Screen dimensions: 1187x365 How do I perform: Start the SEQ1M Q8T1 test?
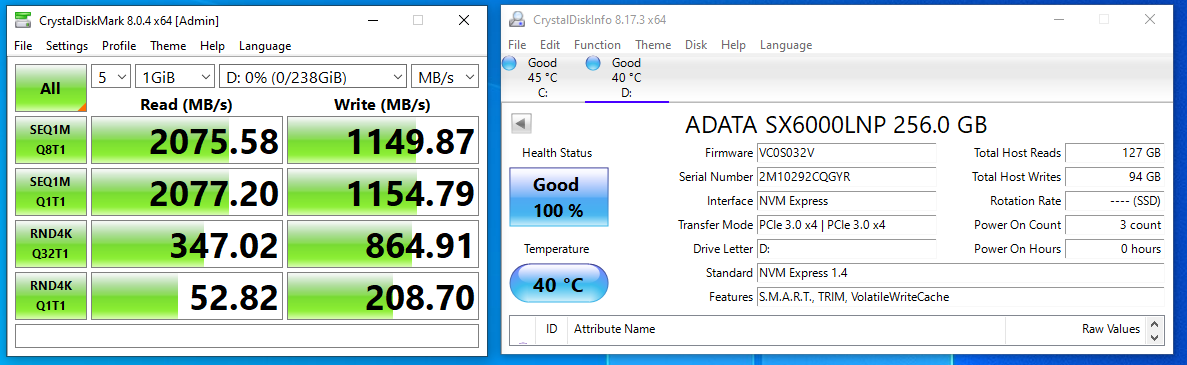click(51, 140)
